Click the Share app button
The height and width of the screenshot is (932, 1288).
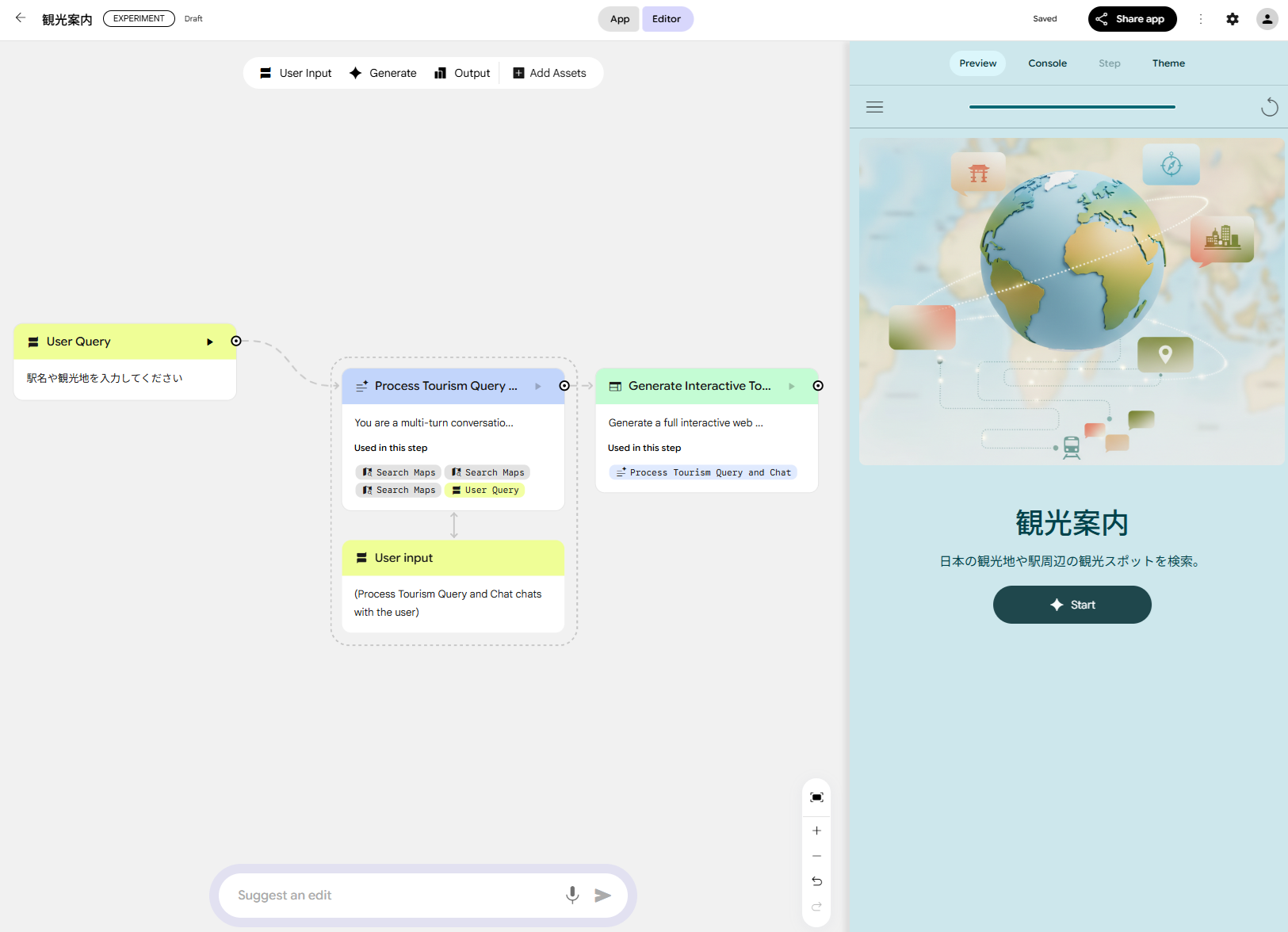1131,19
